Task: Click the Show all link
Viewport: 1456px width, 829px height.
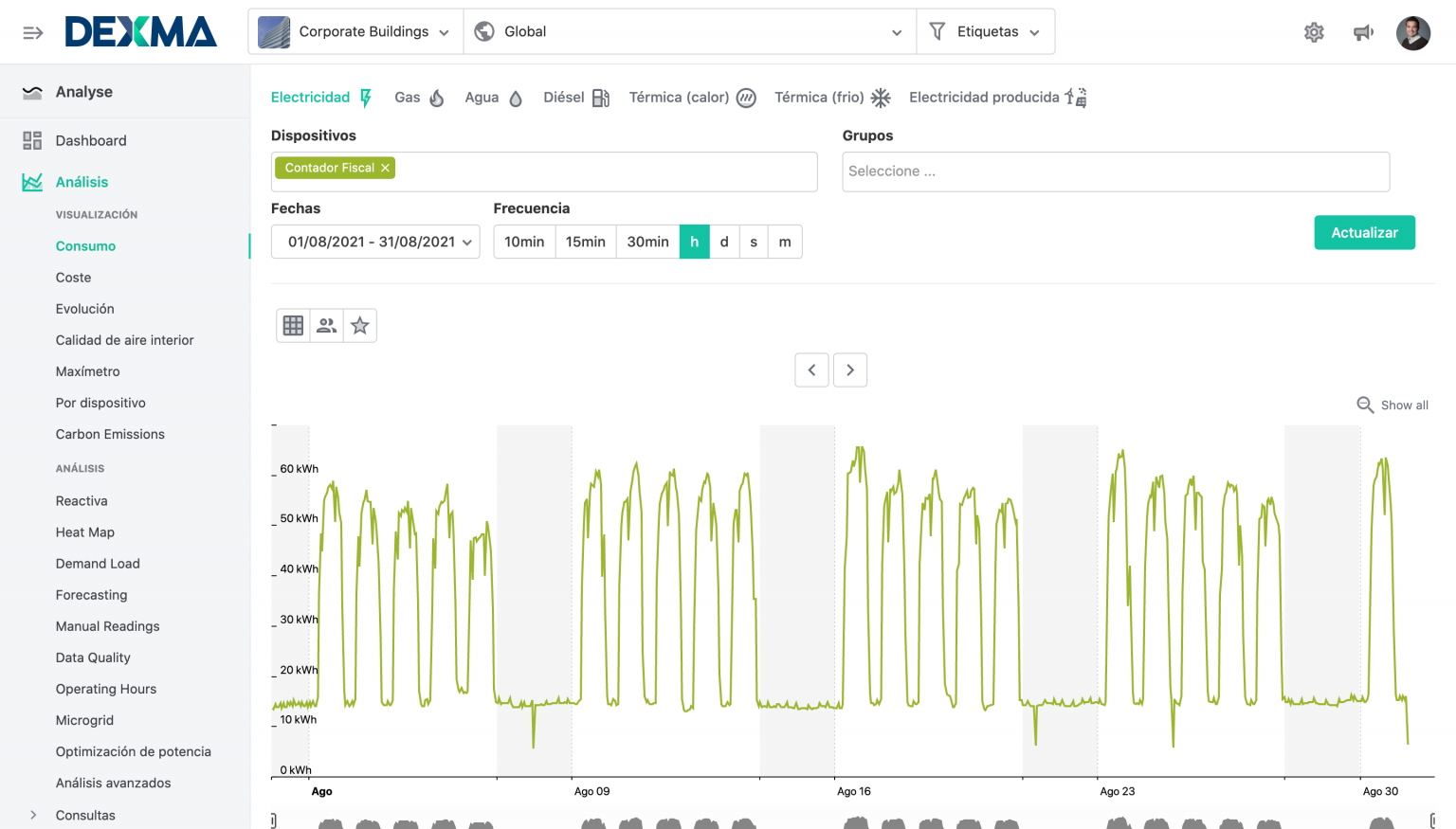Action: pos(1404,405)
